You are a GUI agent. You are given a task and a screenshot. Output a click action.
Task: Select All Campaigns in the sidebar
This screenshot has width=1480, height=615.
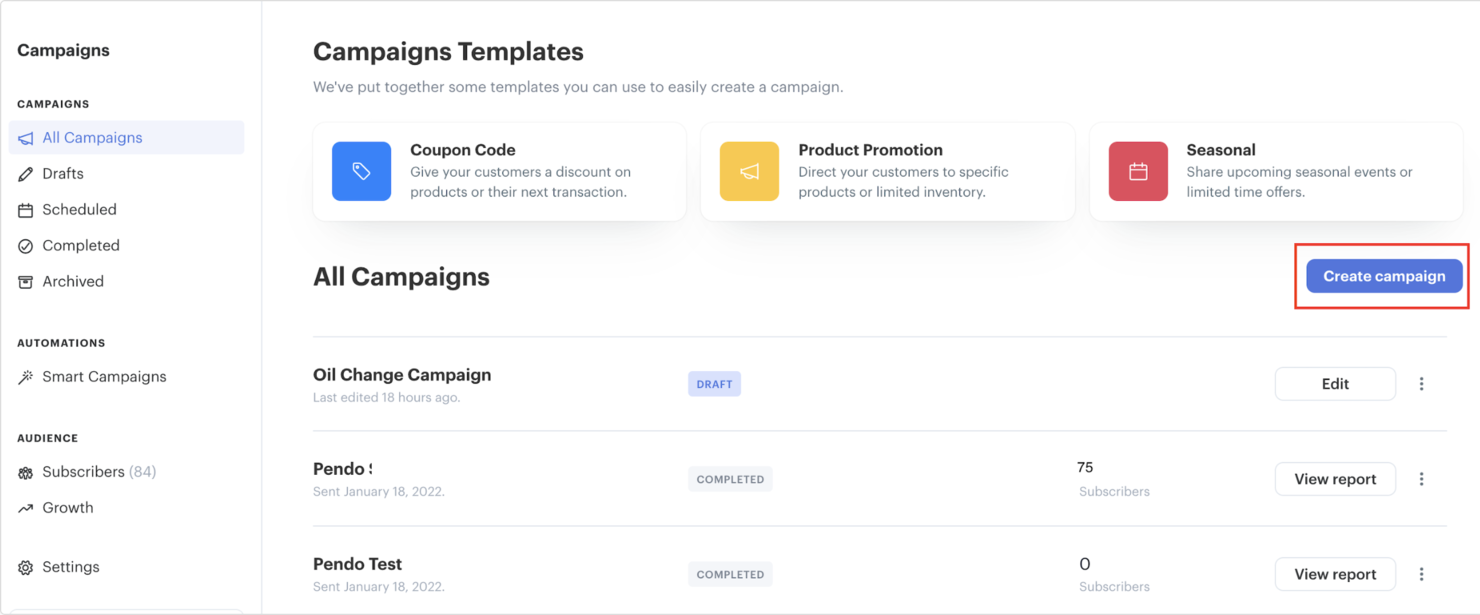coord(92,138)
